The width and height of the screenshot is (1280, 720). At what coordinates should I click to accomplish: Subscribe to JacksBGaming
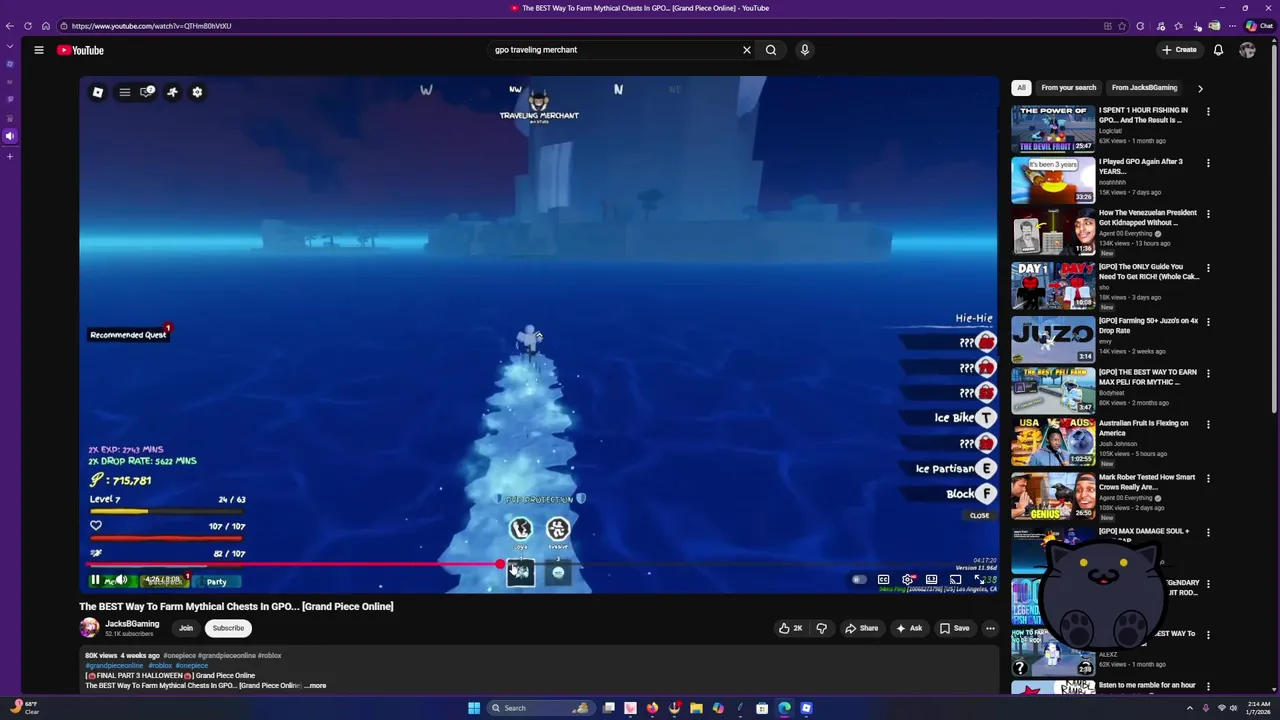(x=228, y=628)
